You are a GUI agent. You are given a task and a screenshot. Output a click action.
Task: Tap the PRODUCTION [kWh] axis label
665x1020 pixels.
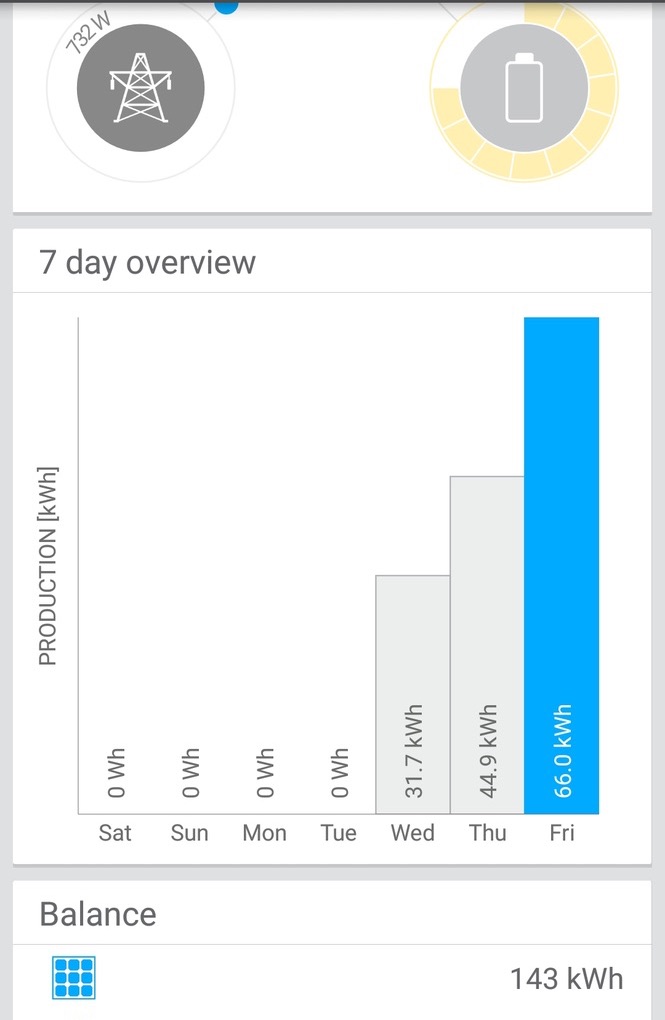click(x=48, y=565)
